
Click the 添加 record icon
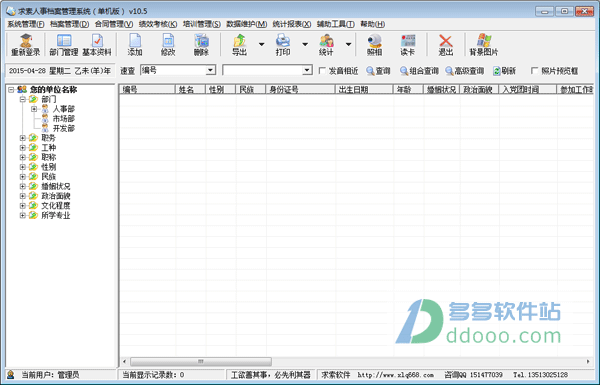pyautogui.click(x=135, y=45)
